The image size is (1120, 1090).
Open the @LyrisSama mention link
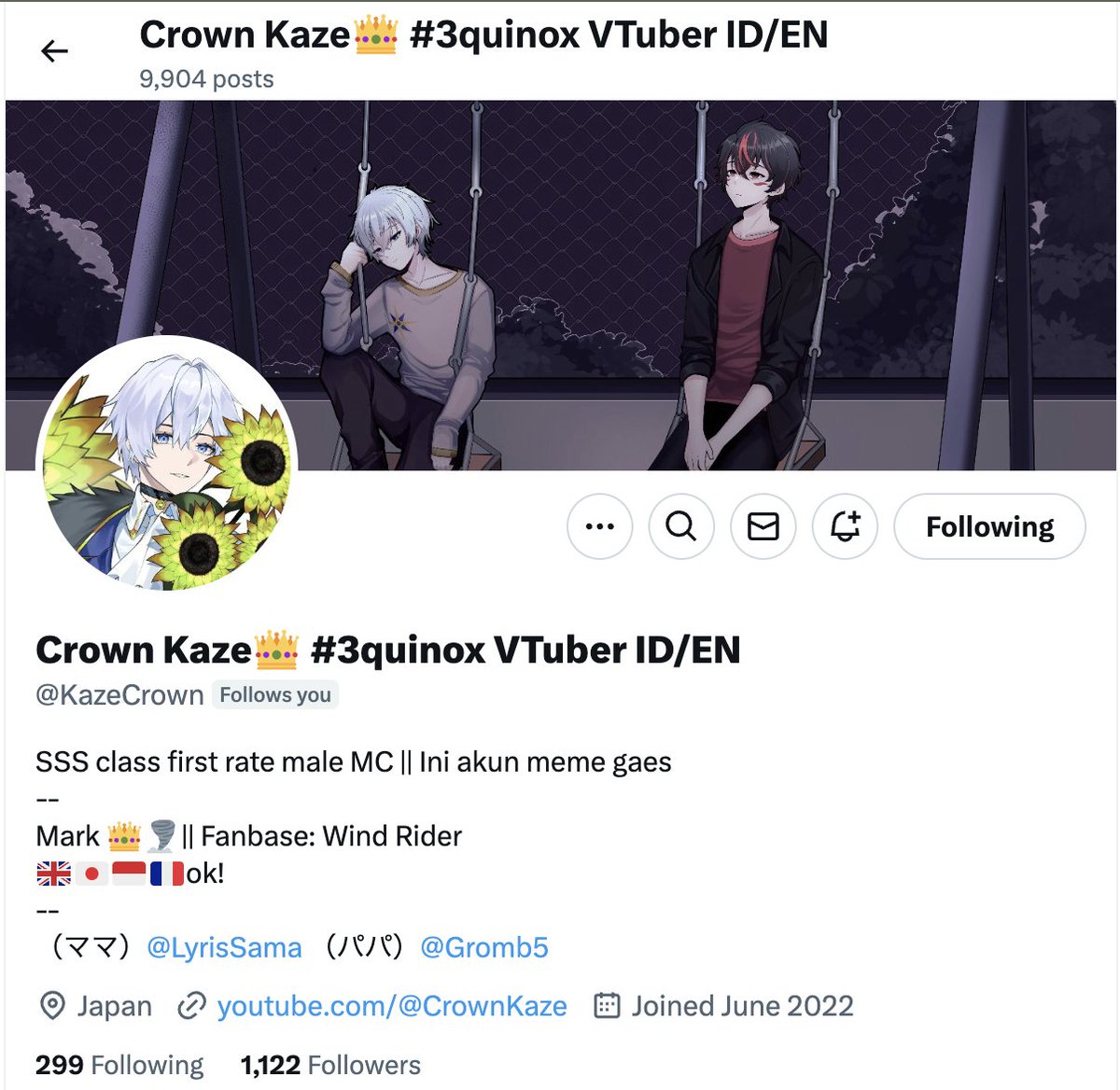pyautogui.click(x=224, y=947)
